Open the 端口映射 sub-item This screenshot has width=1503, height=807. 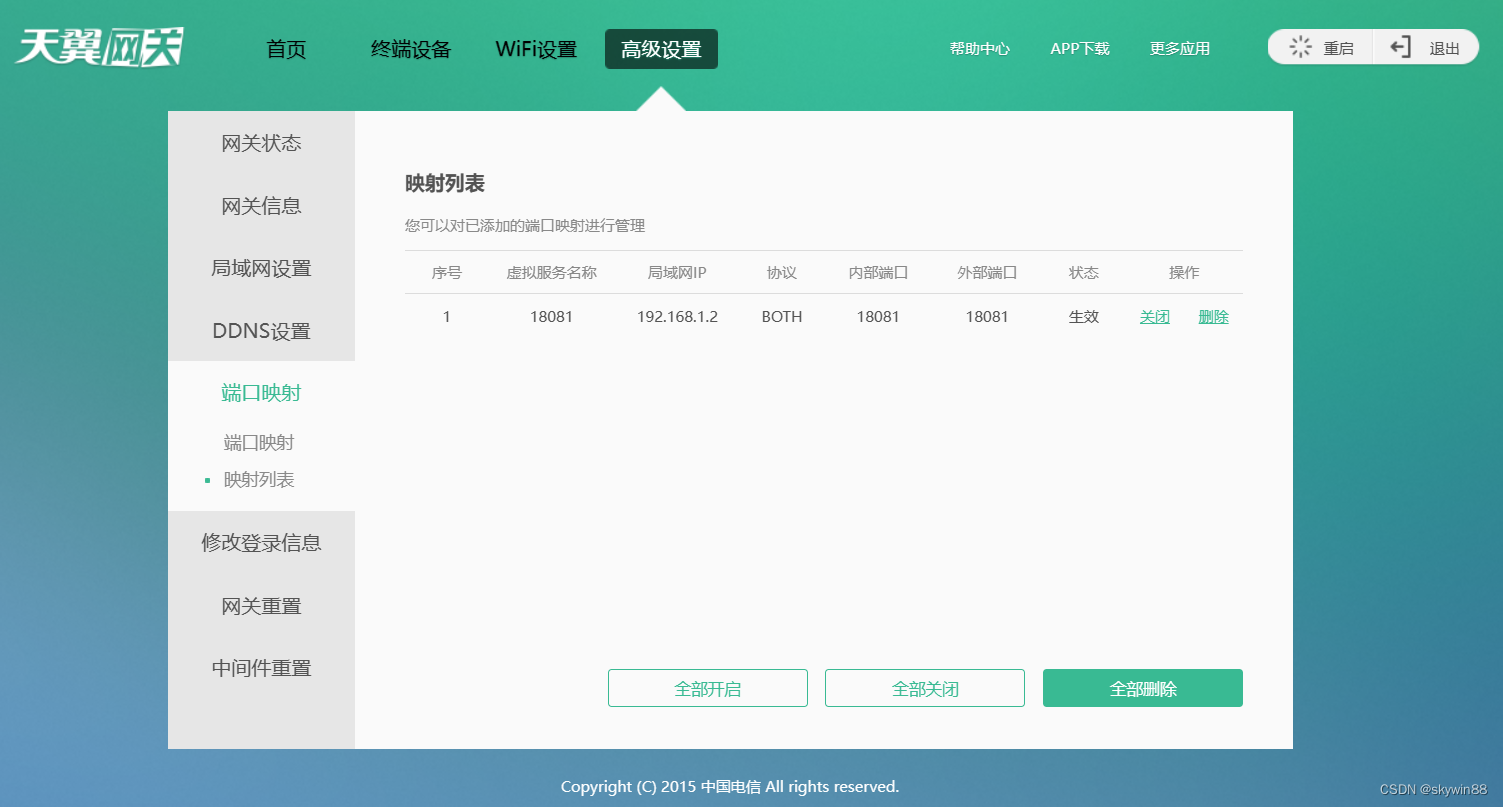pyautogui.click(x=259, y=442)
